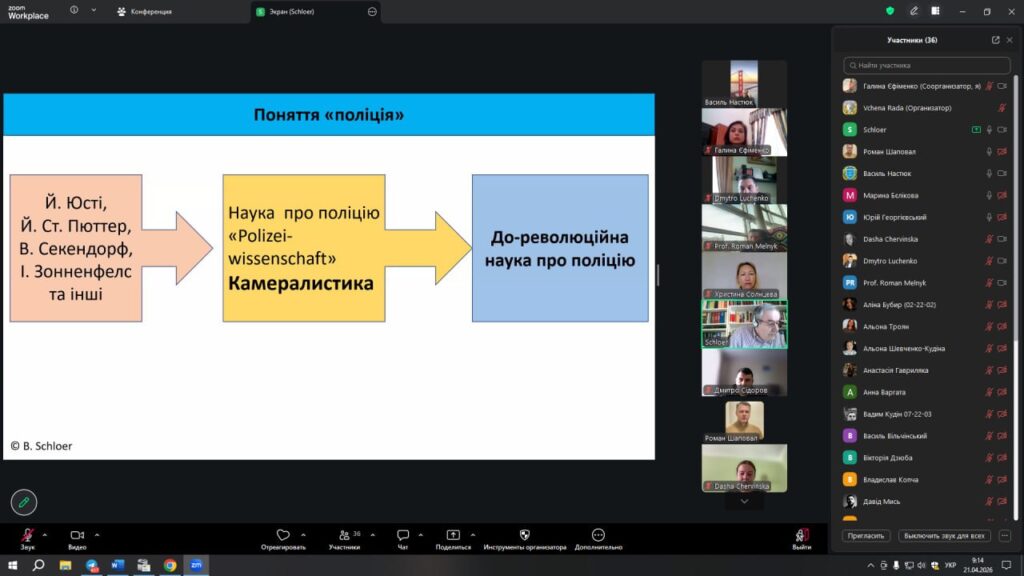Expand the down chevron below video thumbnails
This screenshot has width=1024, height=576.
point(743,501)
